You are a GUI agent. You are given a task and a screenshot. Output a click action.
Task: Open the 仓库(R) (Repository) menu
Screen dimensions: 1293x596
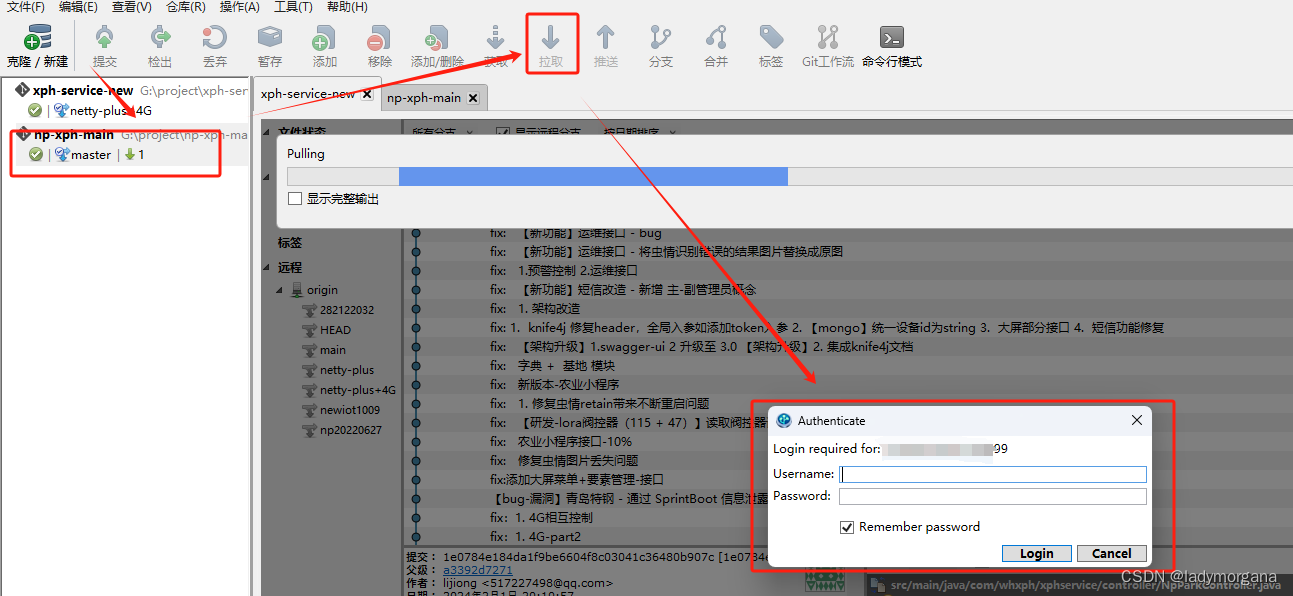click(186, 7)
